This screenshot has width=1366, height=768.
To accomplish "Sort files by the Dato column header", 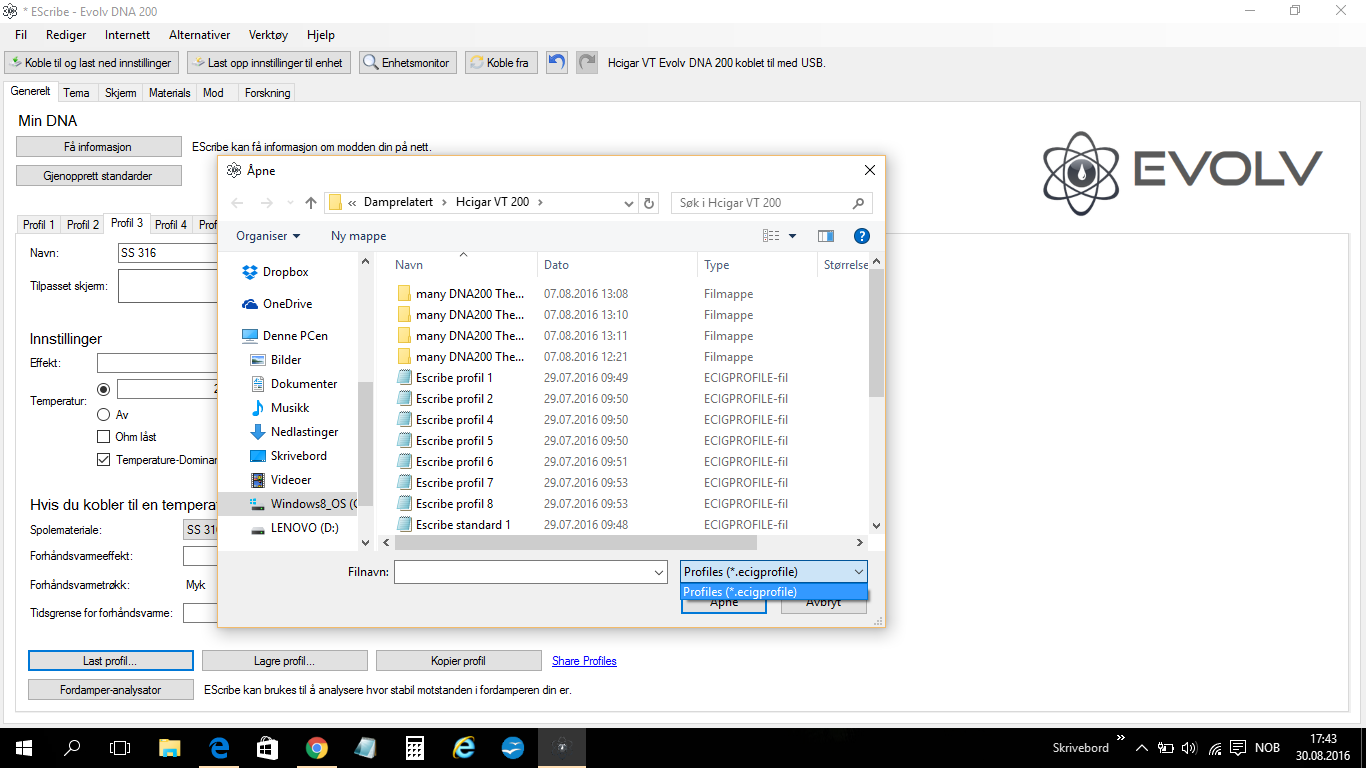I will point(617,265).
